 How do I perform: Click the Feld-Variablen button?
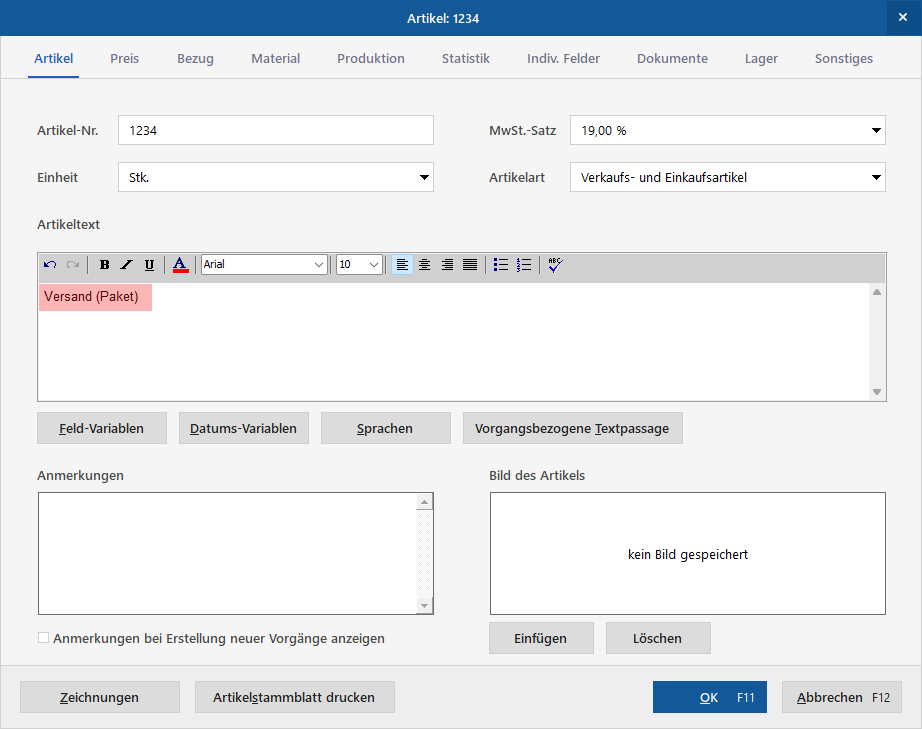pyautogui.click(x=102, y=428)
